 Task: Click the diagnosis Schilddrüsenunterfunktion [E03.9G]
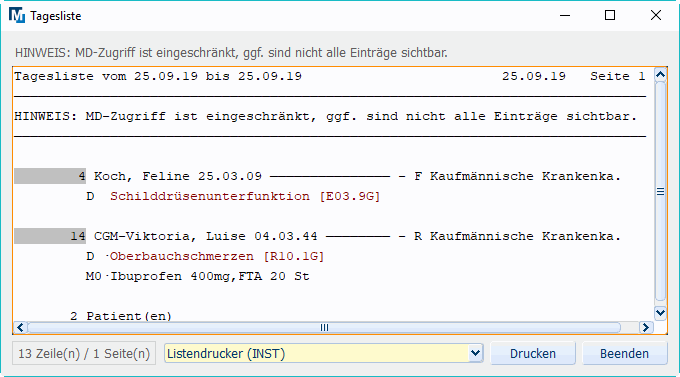[x=245, y=196]
